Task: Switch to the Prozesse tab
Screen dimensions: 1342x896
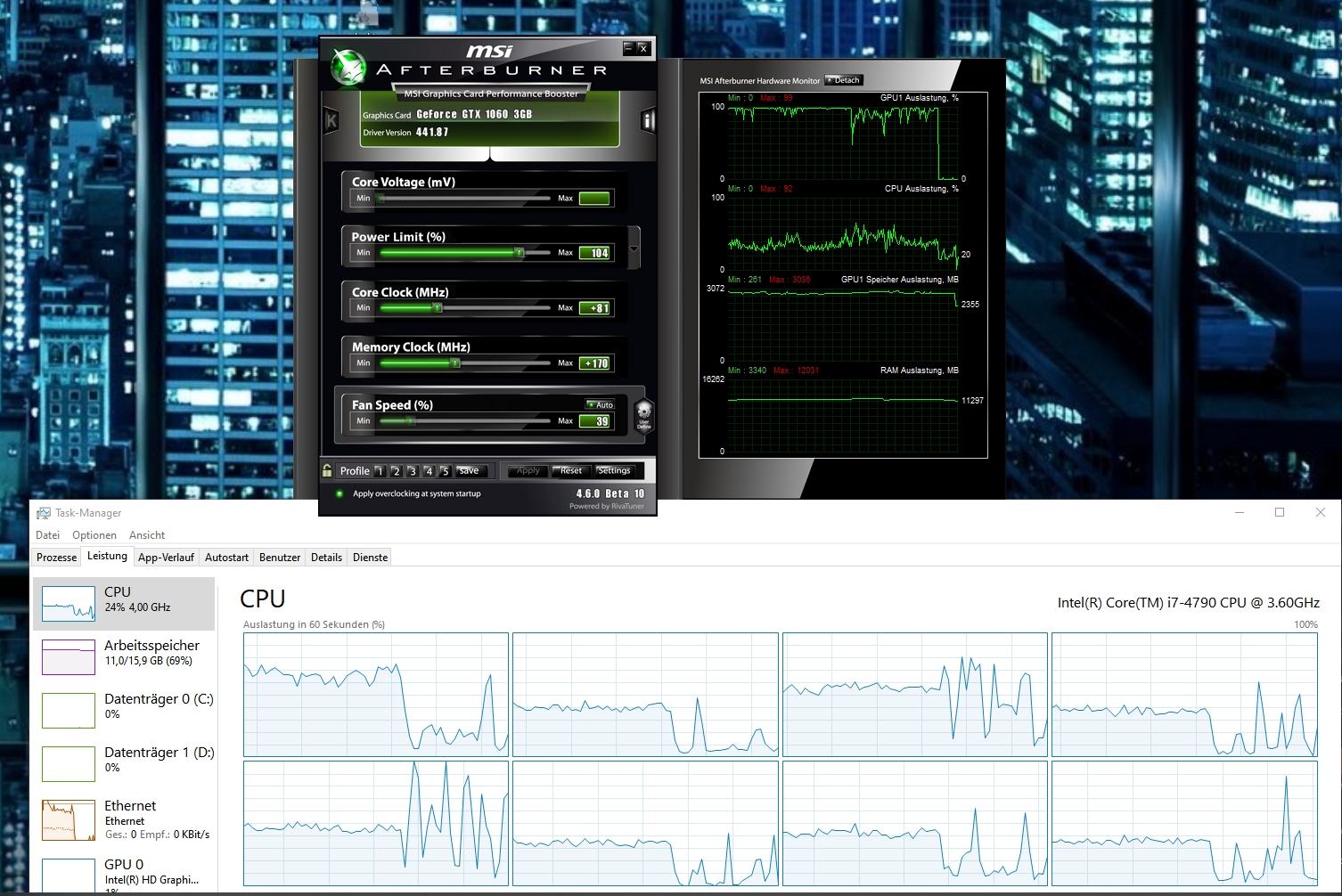Action: pyautogui.click(x=56, y=558)
